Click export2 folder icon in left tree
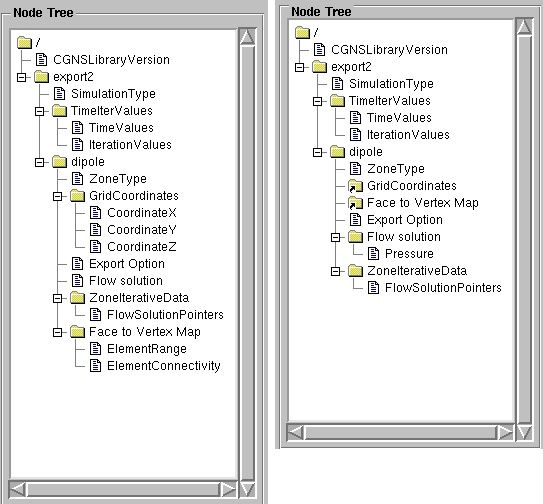Screen dimensions: 543x504 42,77
